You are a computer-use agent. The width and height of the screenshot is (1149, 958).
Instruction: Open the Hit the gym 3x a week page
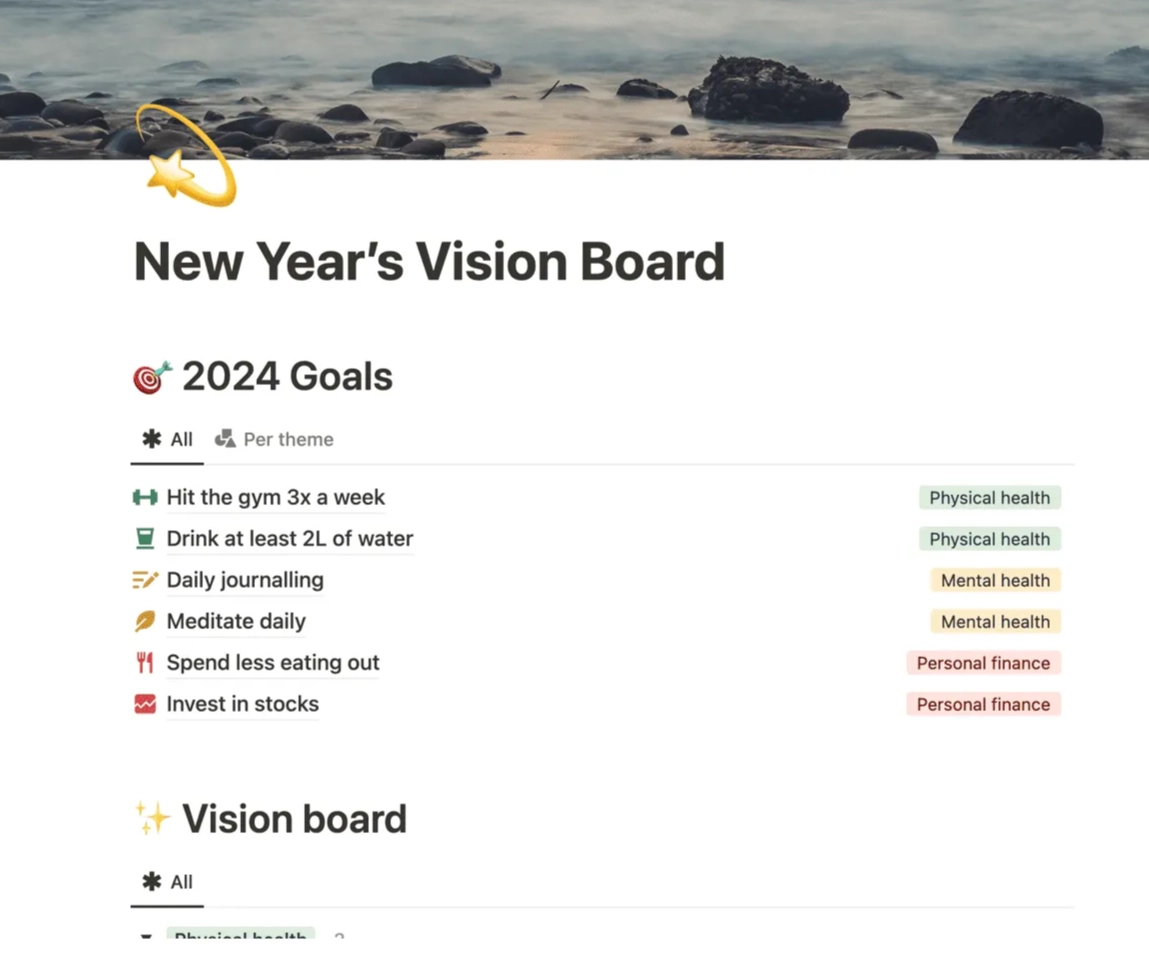pos(275,497)
